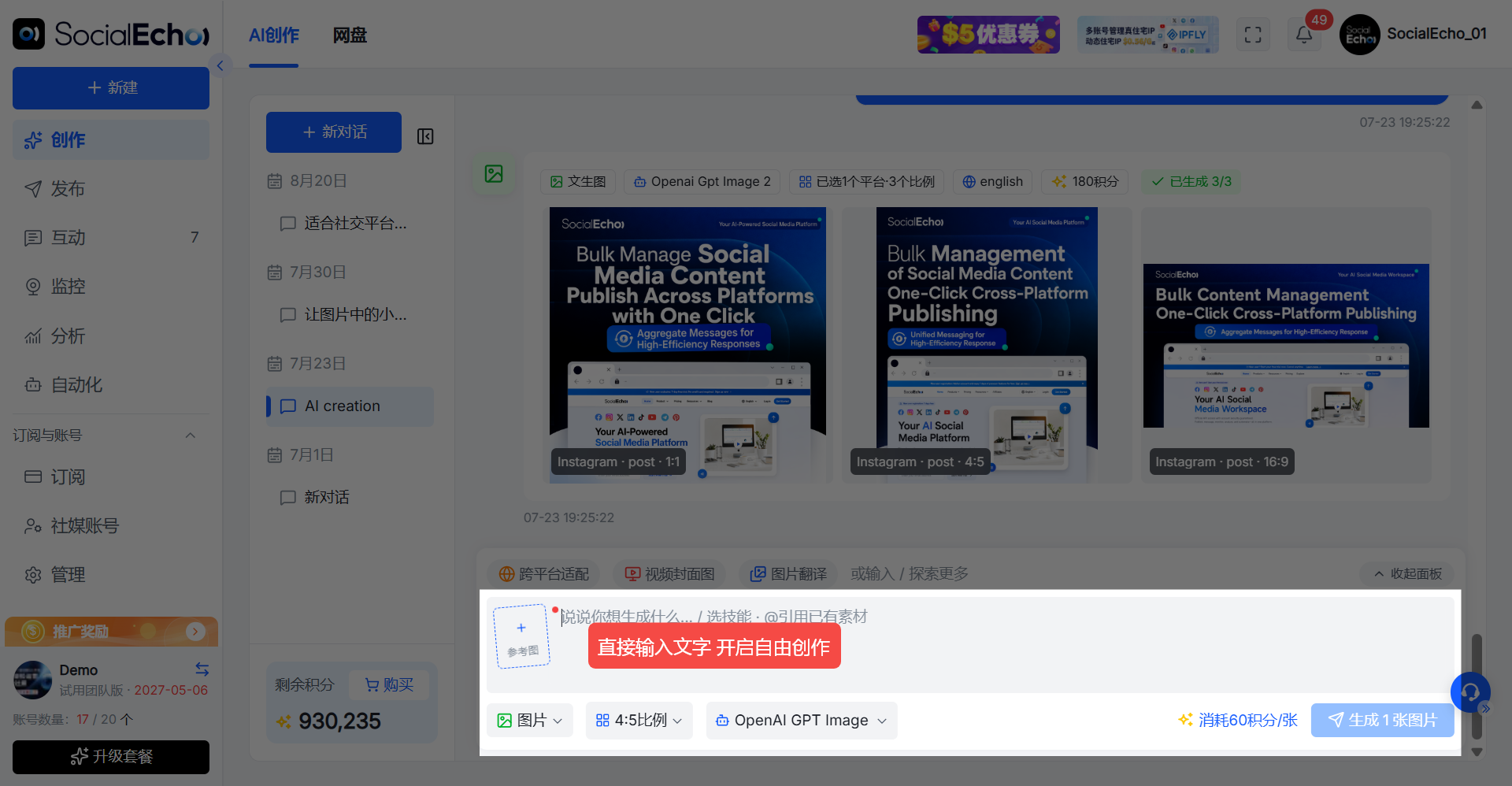Open the 新对话 conversation under 7月1日
Image resolution: width=1512 pixels, height=786 pixels.
(x=350, y=498)
